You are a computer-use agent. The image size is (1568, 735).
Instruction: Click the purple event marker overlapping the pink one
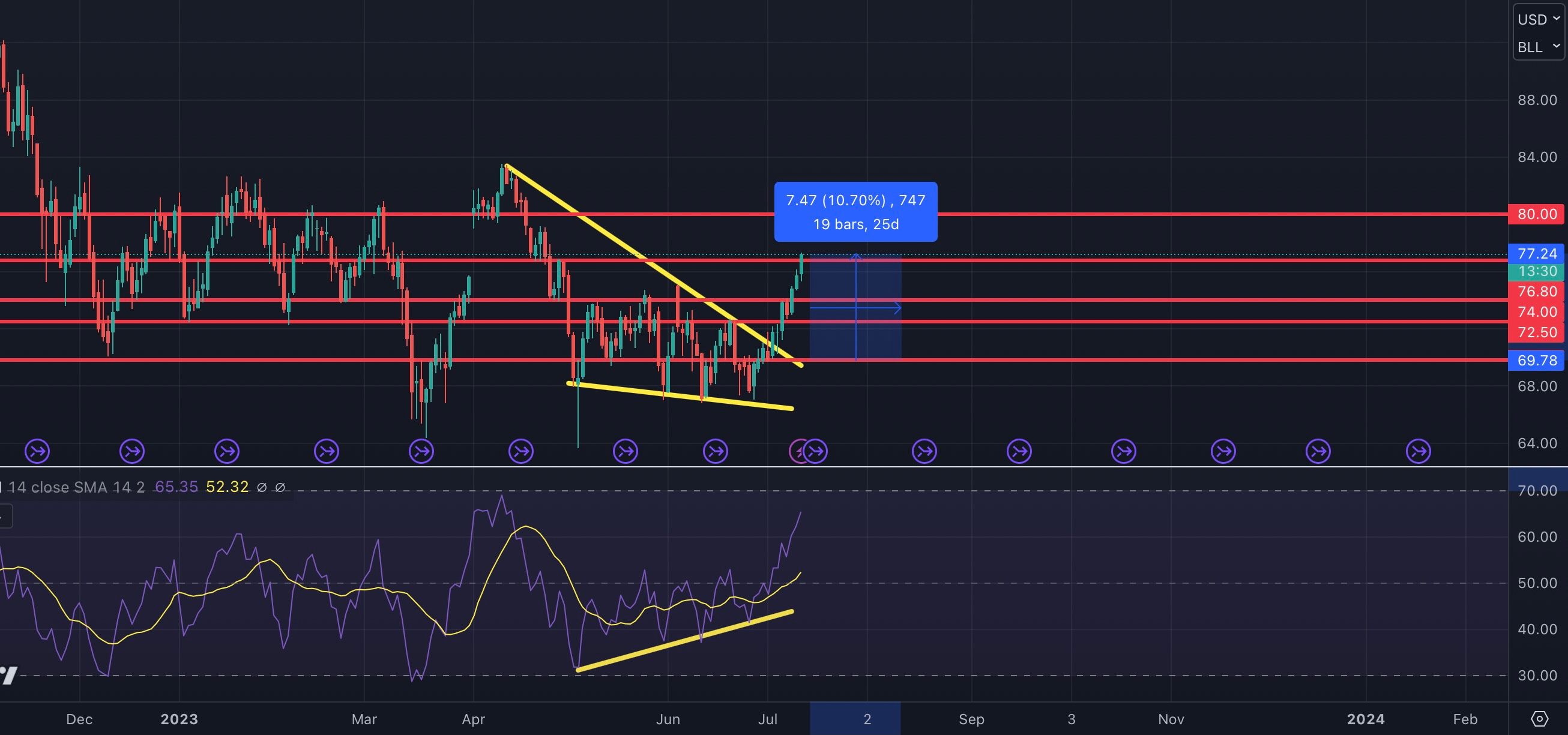817,451
